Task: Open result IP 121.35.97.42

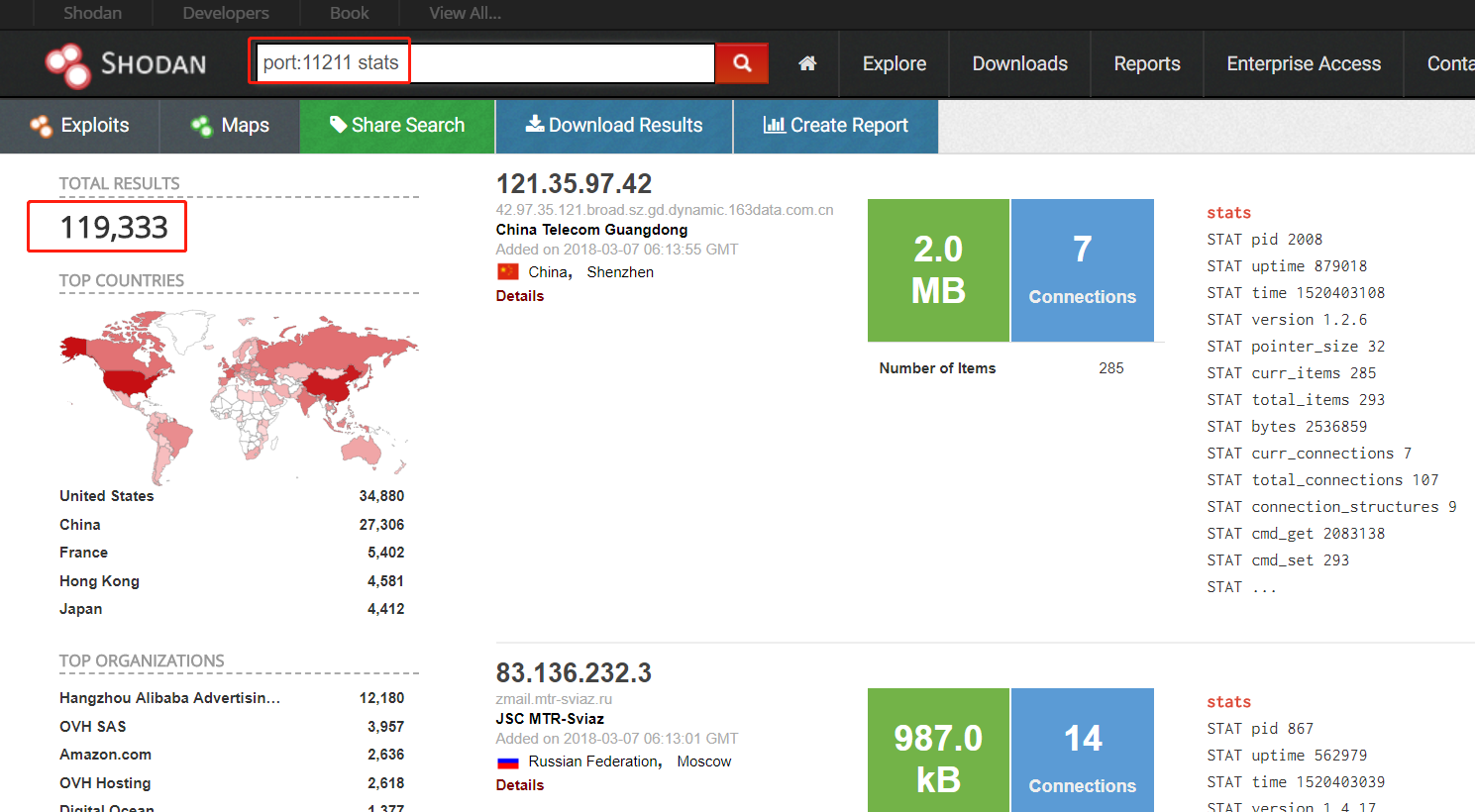Action: (x=574, y=184)
